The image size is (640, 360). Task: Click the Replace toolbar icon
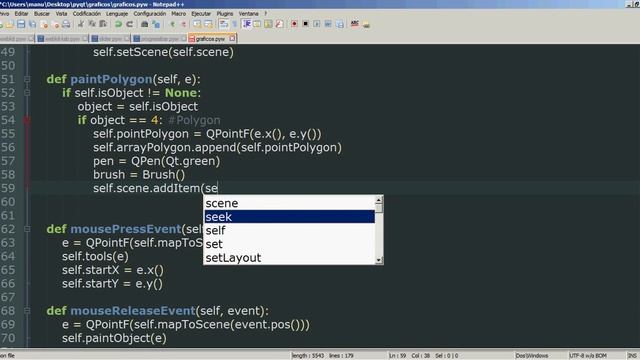click(x=156, y=24)
